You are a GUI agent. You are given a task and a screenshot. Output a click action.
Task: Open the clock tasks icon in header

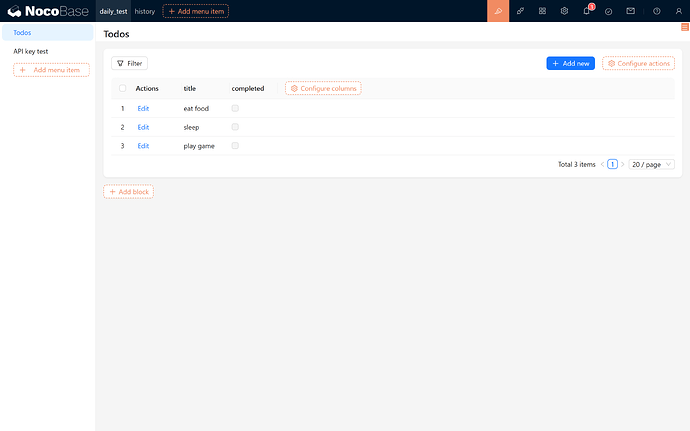(609, 11)
